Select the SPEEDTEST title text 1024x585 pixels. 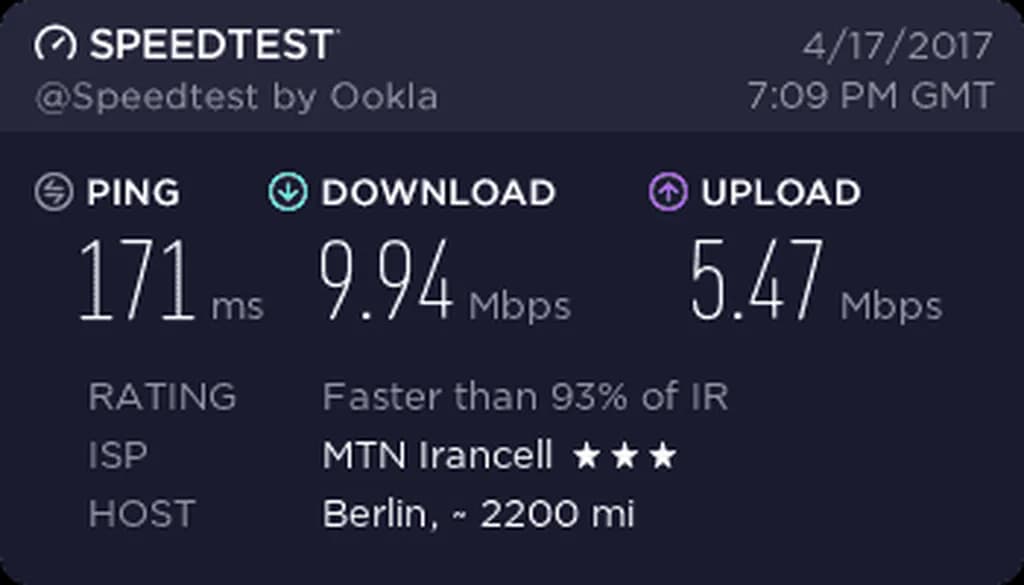tap(212, 45)
